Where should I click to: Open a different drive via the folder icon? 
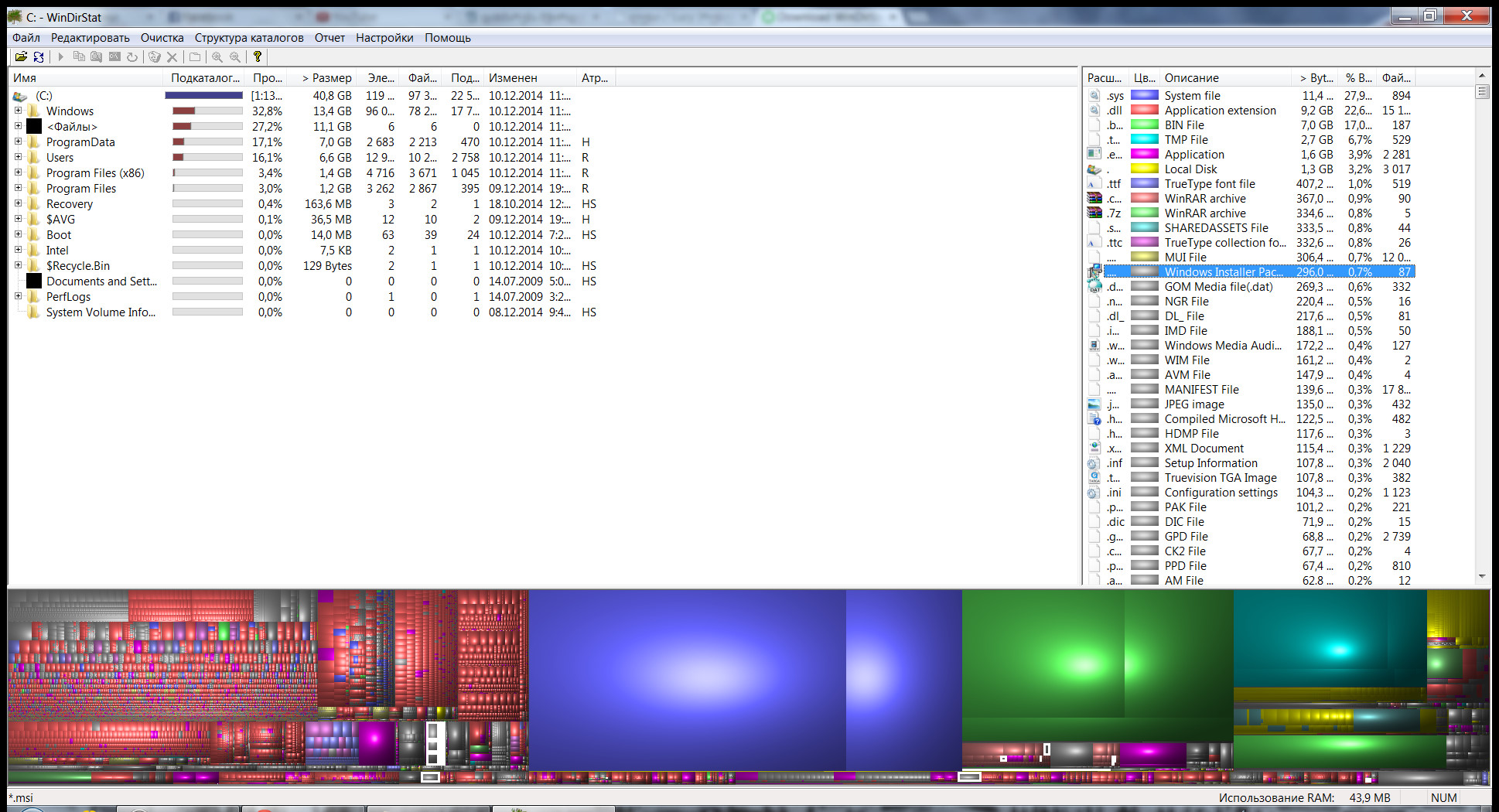(20, 56)
